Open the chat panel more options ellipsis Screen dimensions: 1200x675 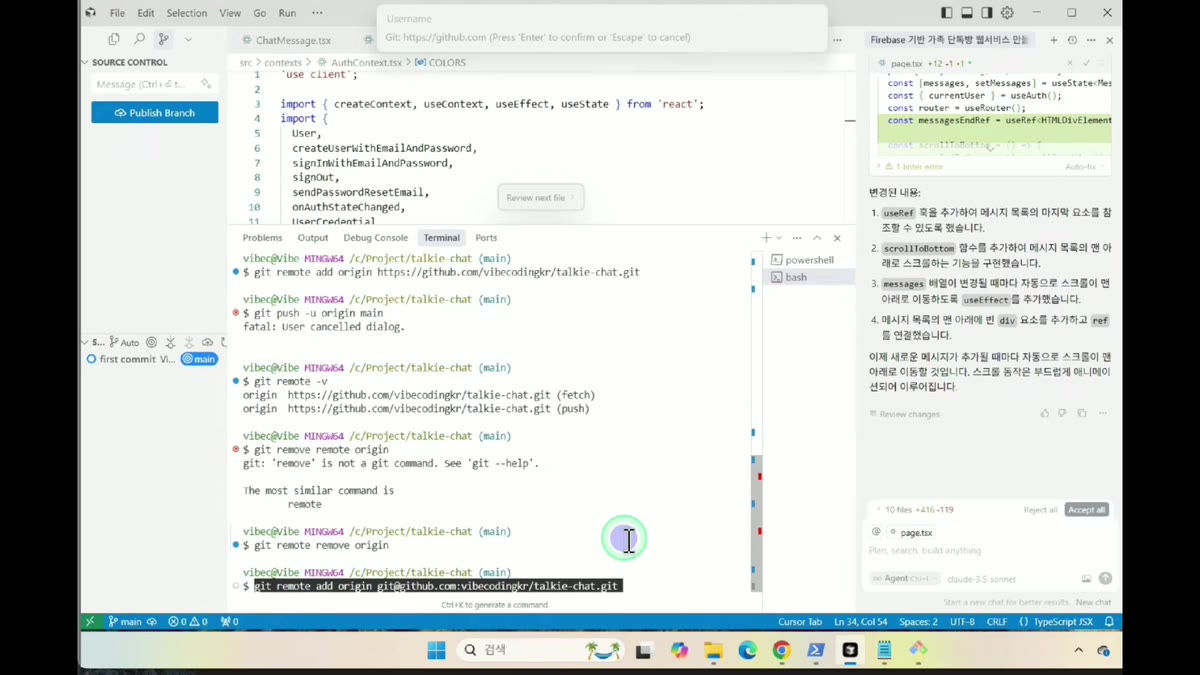[x=1091, y=40]
